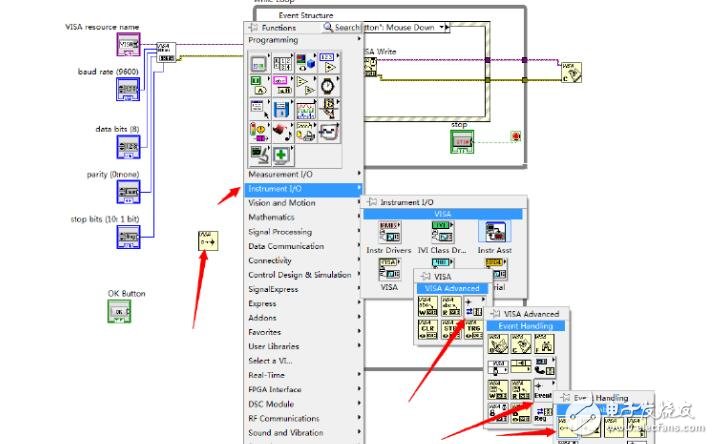Select the data bits (8) terminal

[129, 146]
